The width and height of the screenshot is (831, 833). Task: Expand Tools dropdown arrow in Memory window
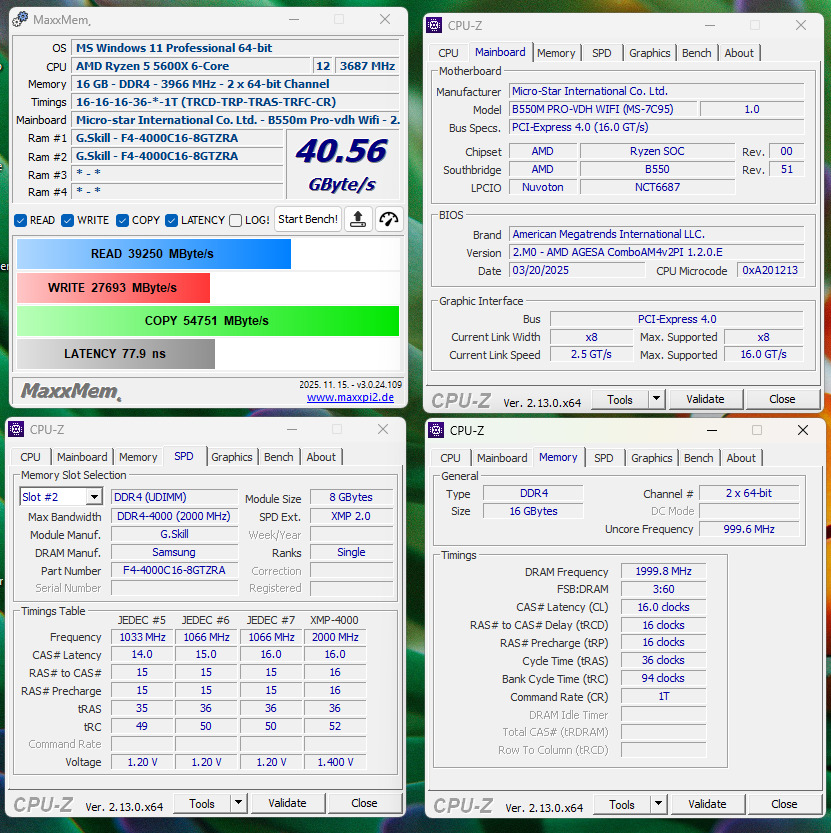659,804
